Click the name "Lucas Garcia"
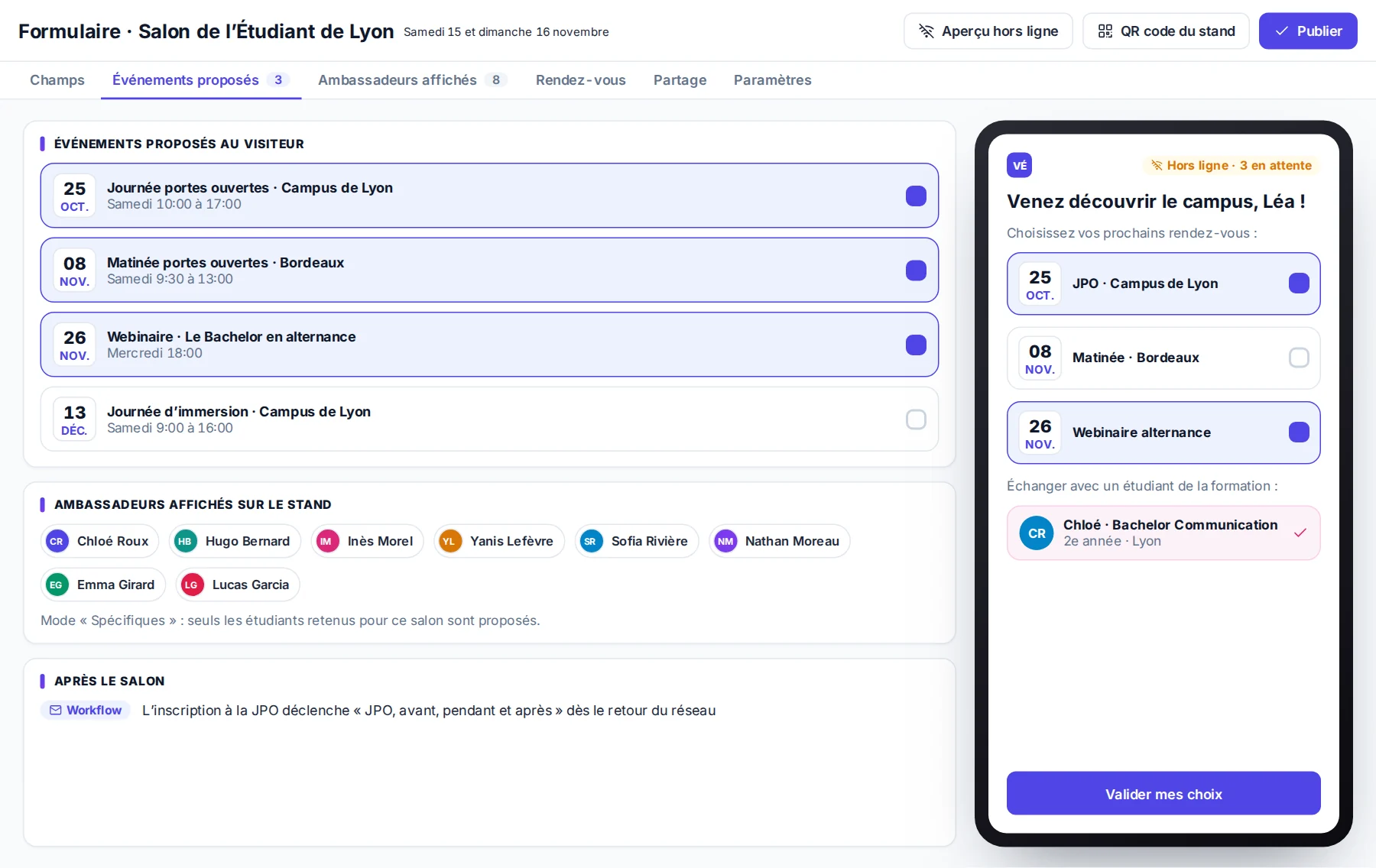1376x868 pixels. click(251, 585)
